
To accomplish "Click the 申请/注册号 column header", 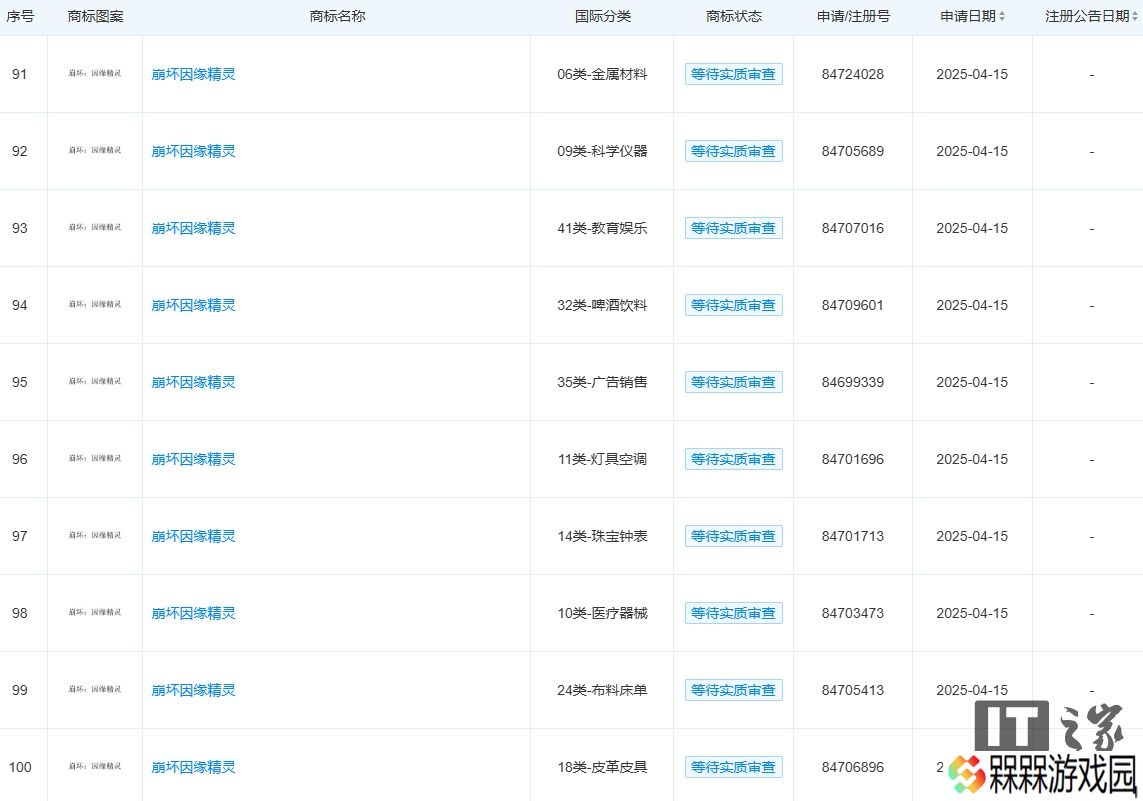I will pos(853,16).
